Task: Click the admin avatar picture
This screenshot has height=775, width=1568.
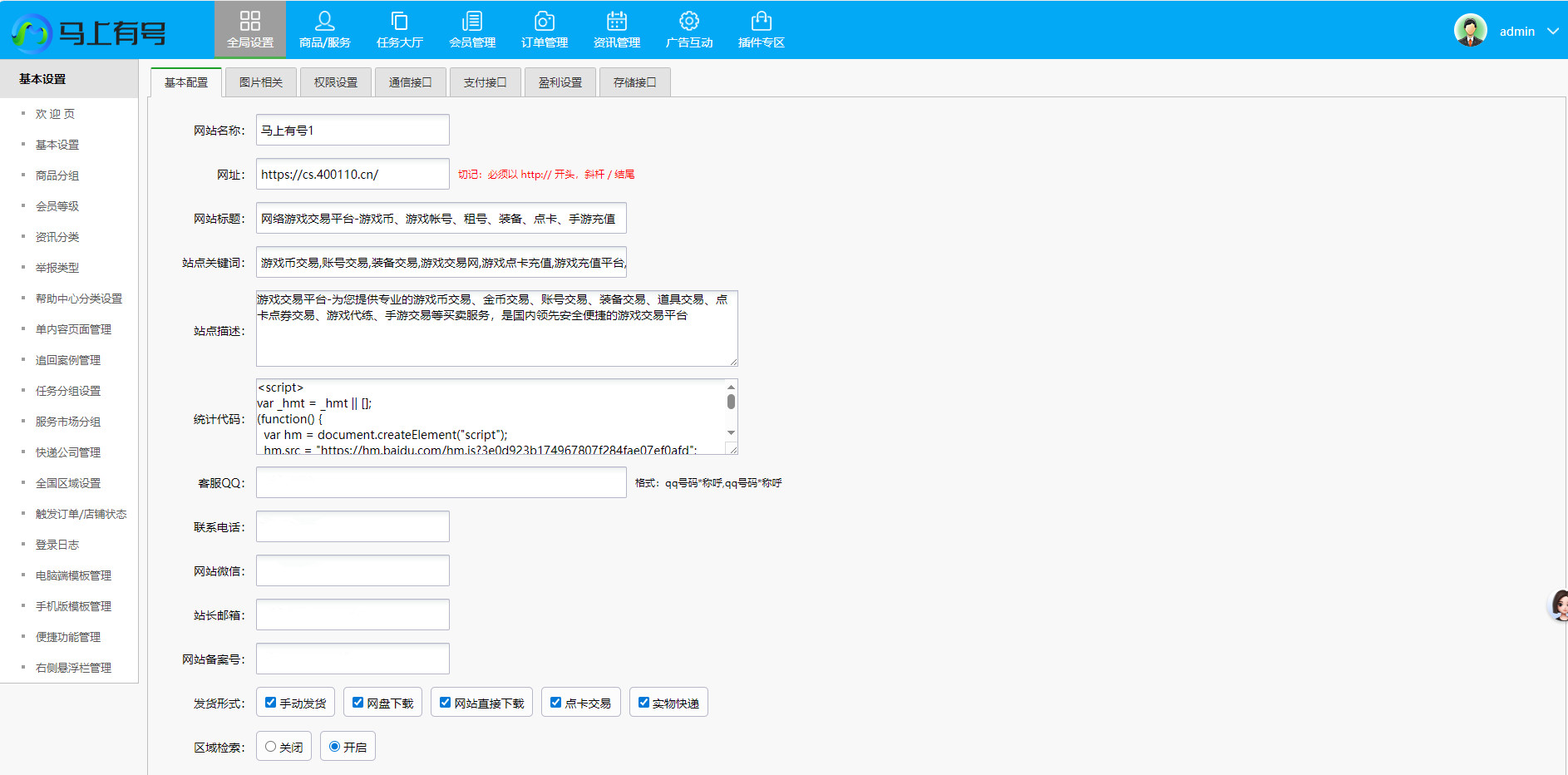Action: tap(1470, 31)
